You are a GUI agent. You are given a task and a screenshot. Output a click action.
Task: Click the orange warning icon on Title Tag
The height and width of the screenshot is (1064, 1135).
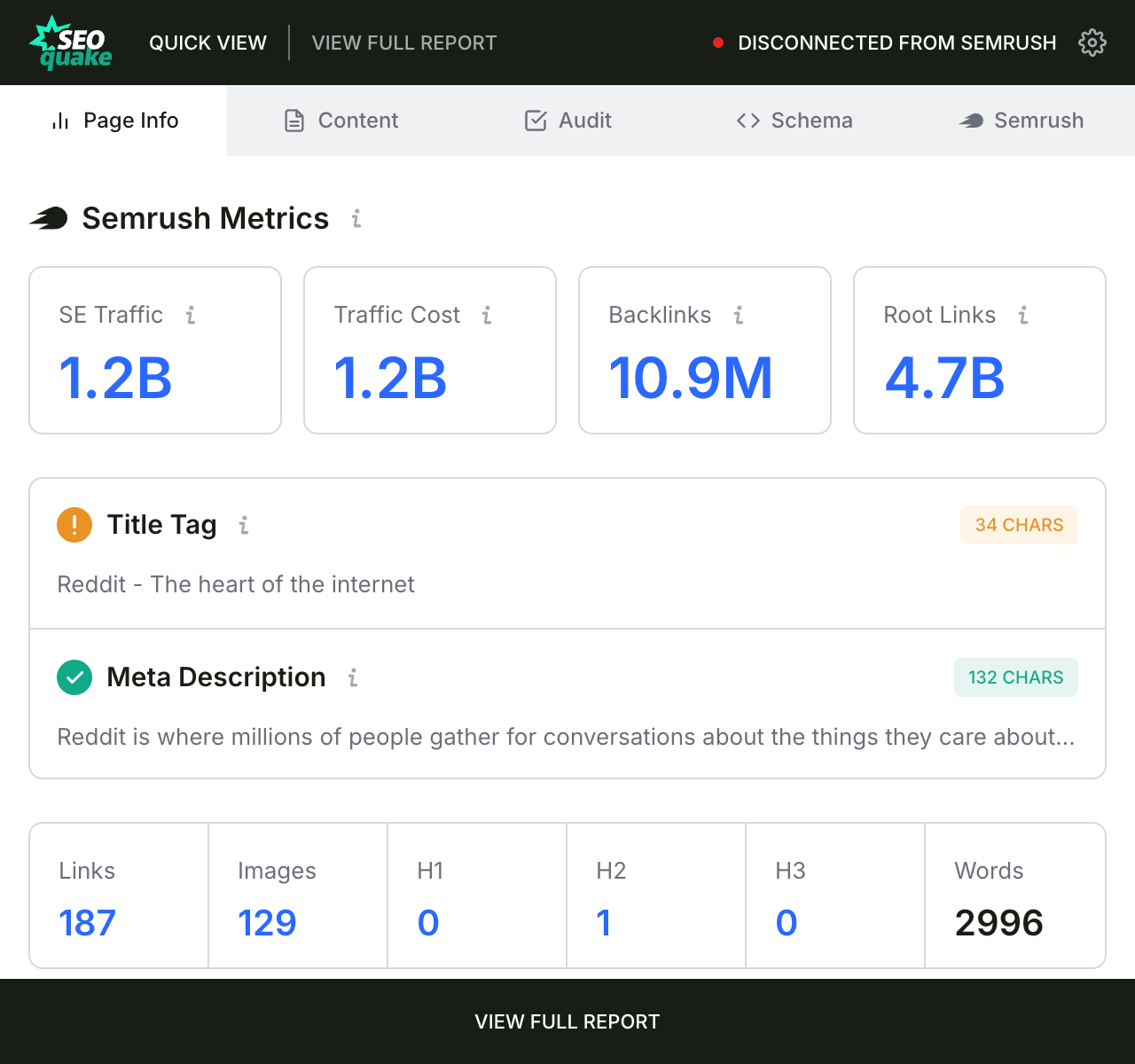pyautogui.click(x=74, y=525)
